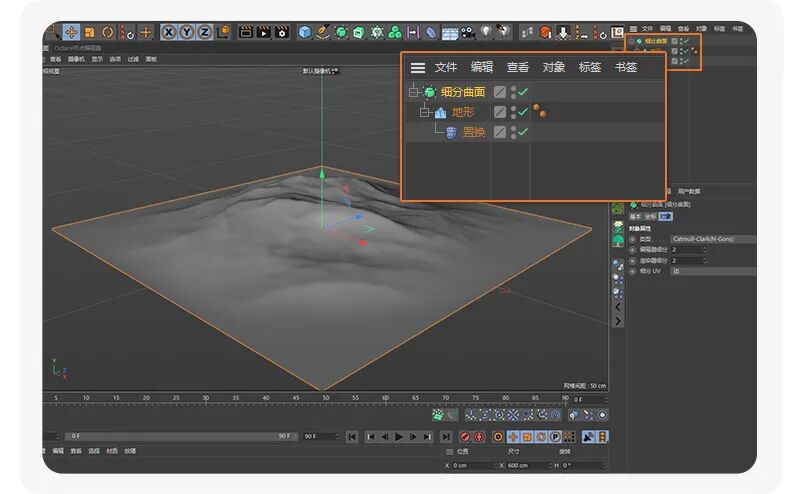Select the Rotate tool icon
The height and width of the screenshot is (494, 800).
[107, 32]
